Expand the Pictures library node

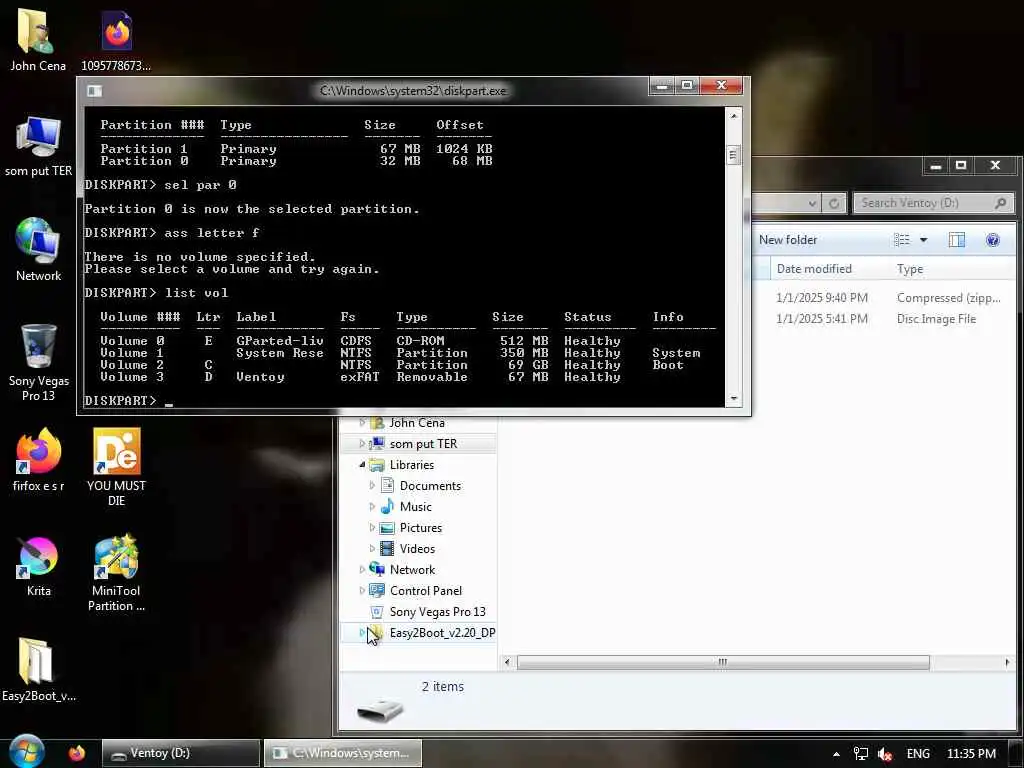tap(372, 527)
